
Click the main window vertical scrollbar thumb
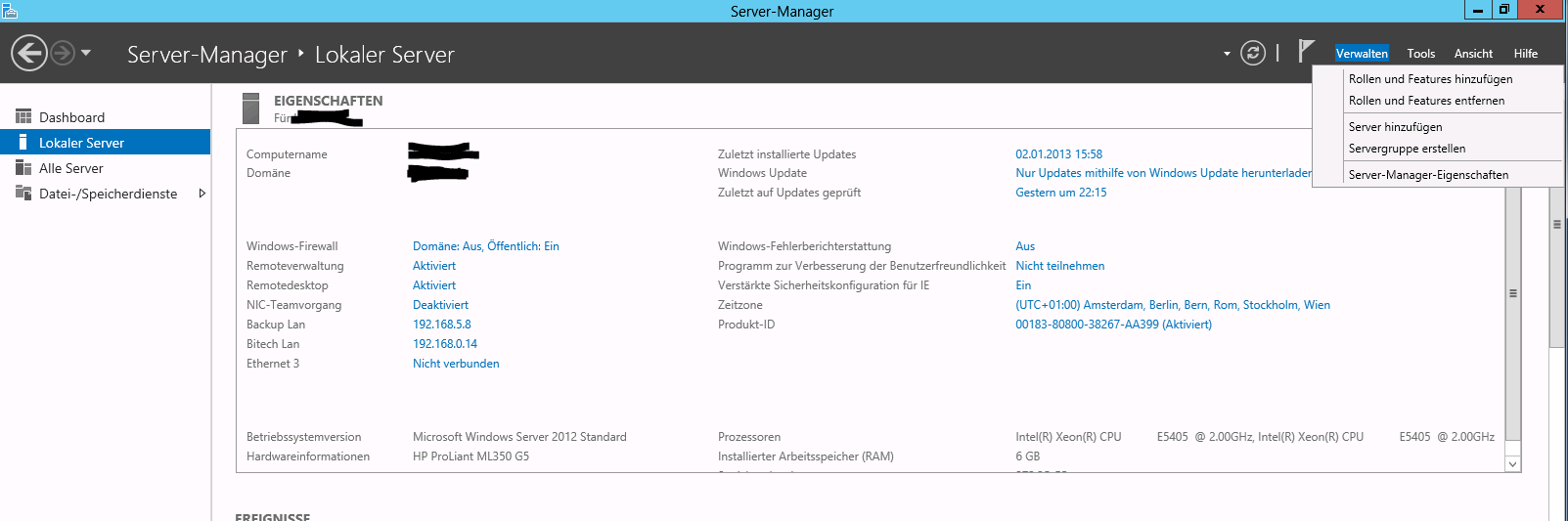pos(1557,225)
